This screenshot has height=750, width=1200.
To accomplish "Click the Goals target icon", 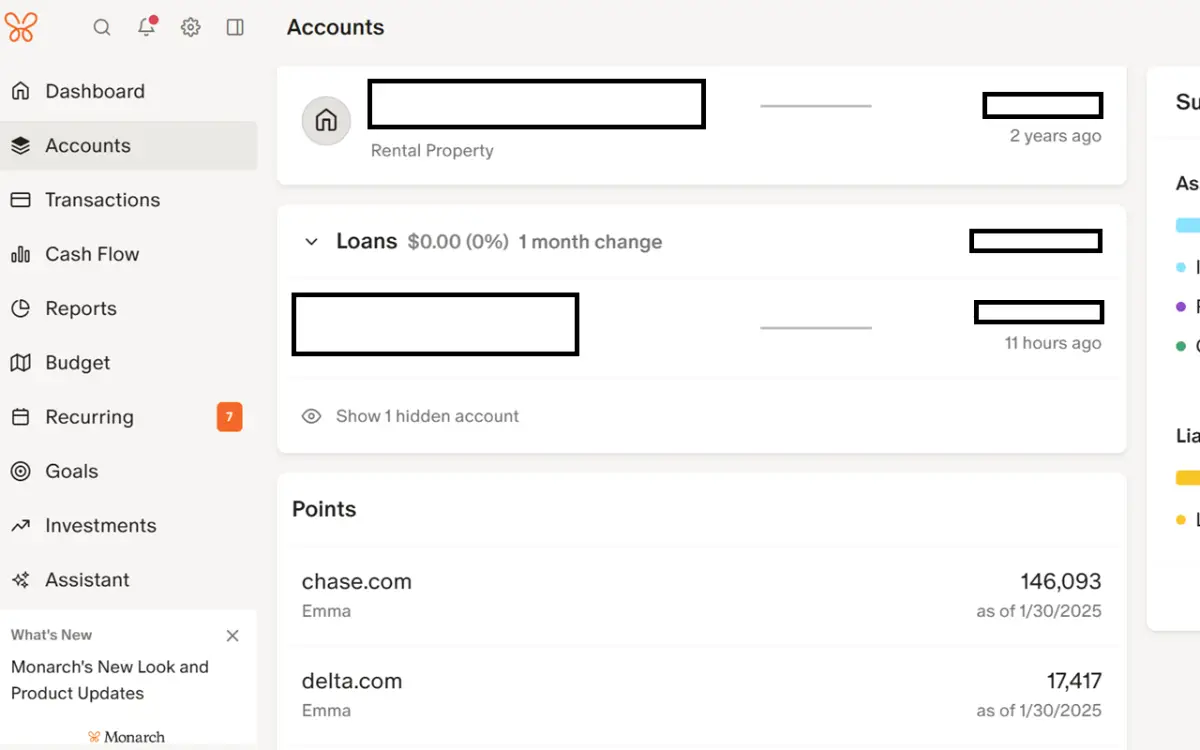I will (22, 471).
